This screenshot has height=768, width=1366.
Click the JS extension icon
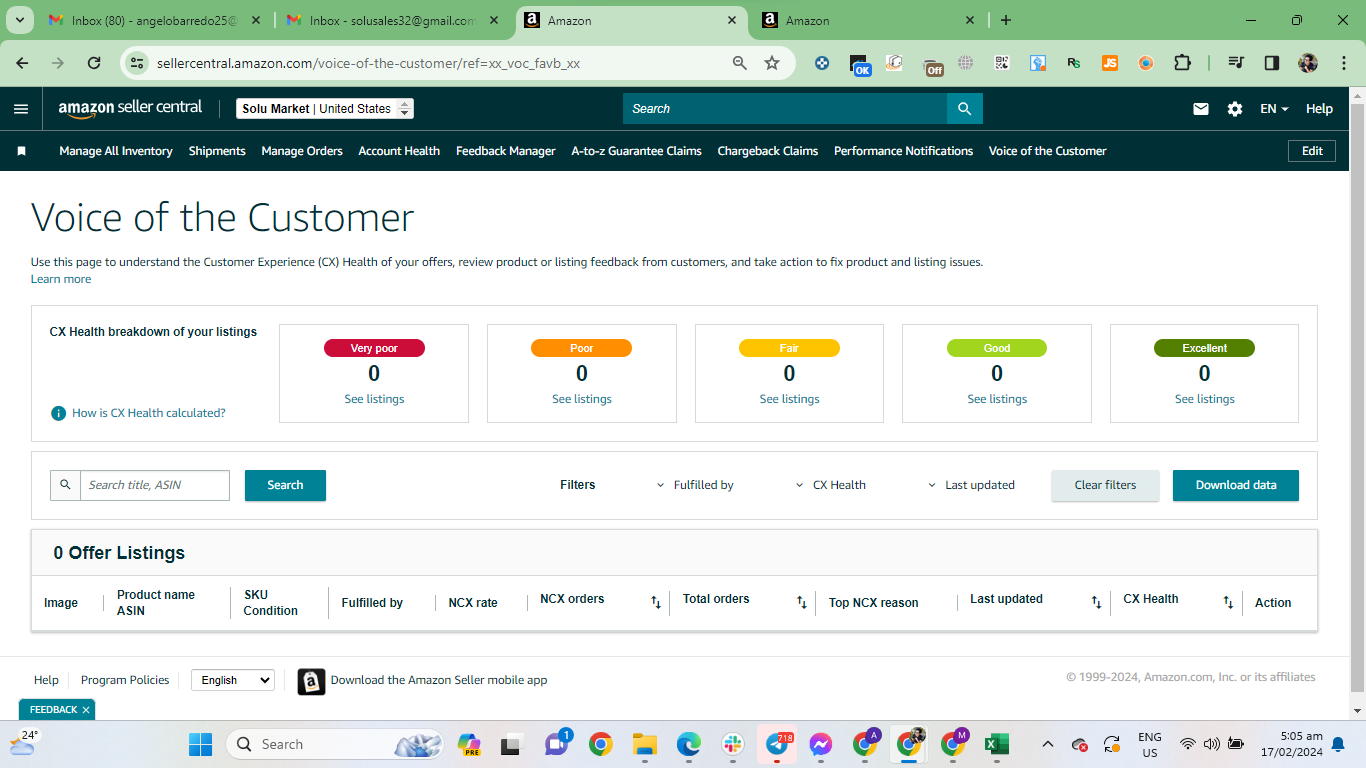tap(1110, 63)
